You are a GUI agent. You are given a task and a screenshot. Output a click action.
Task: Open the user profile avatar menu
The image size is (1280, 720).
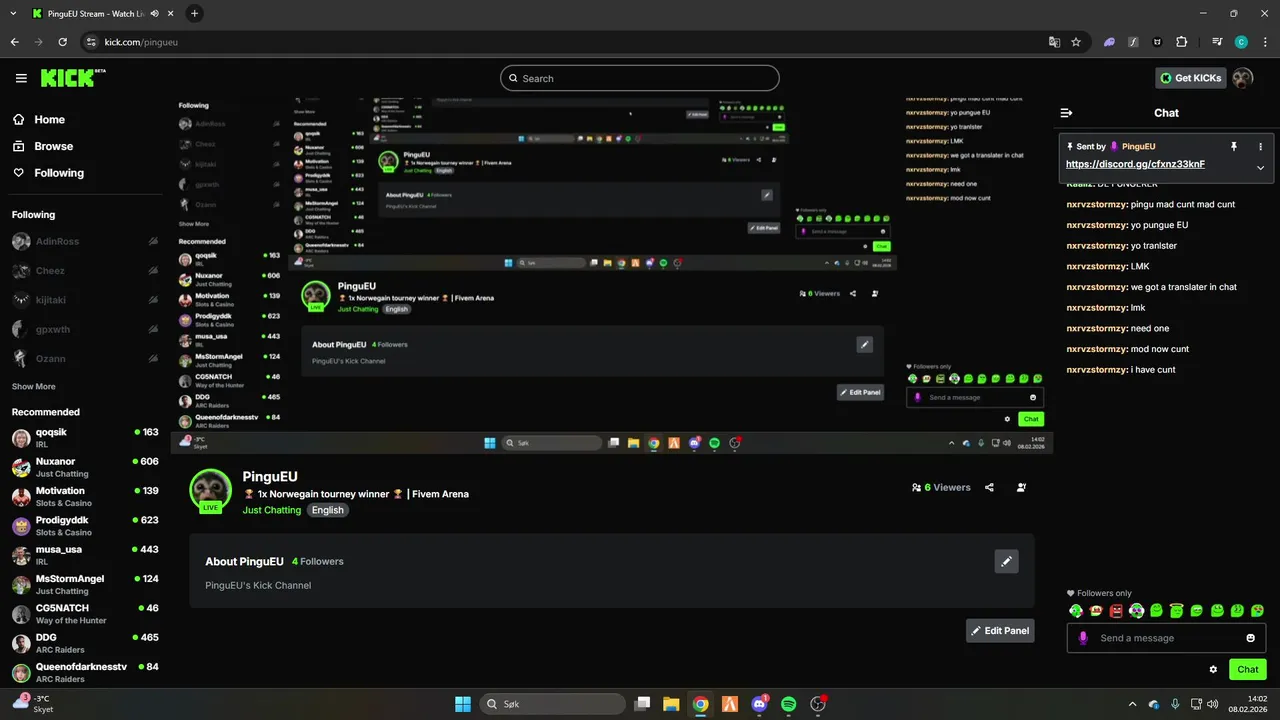pos(1242,78)
